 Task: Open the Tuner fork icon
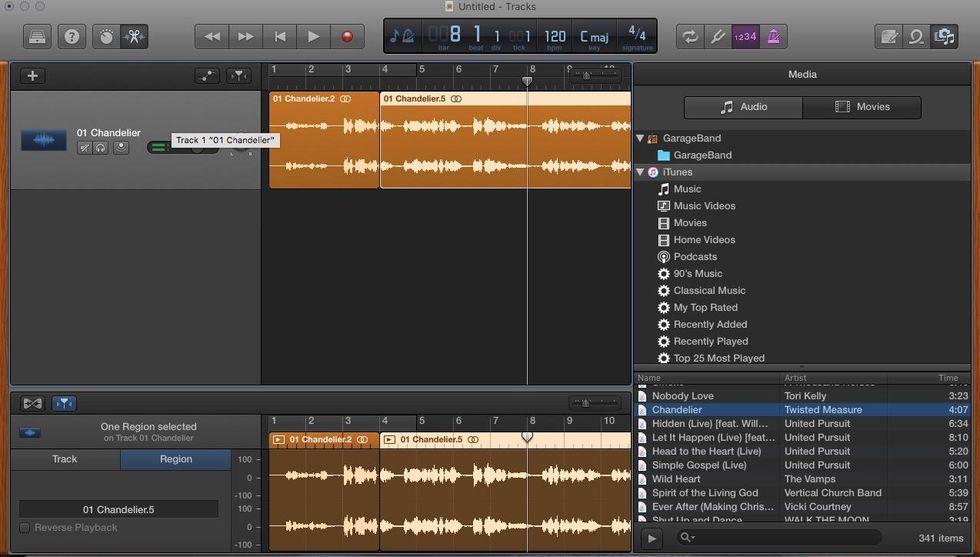point(717,37)
